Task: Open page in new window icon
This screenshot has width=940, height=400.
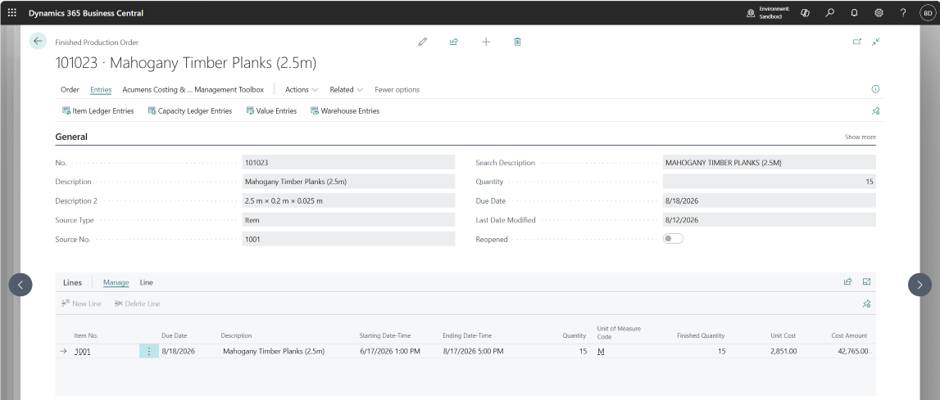Action: coord(857,41)
